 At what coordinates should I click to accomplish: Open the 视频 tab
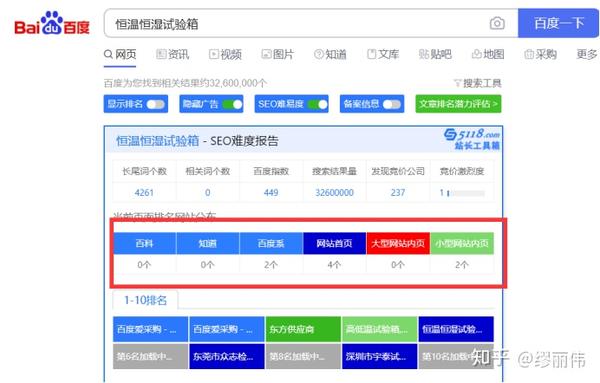(x=225, y=54)
